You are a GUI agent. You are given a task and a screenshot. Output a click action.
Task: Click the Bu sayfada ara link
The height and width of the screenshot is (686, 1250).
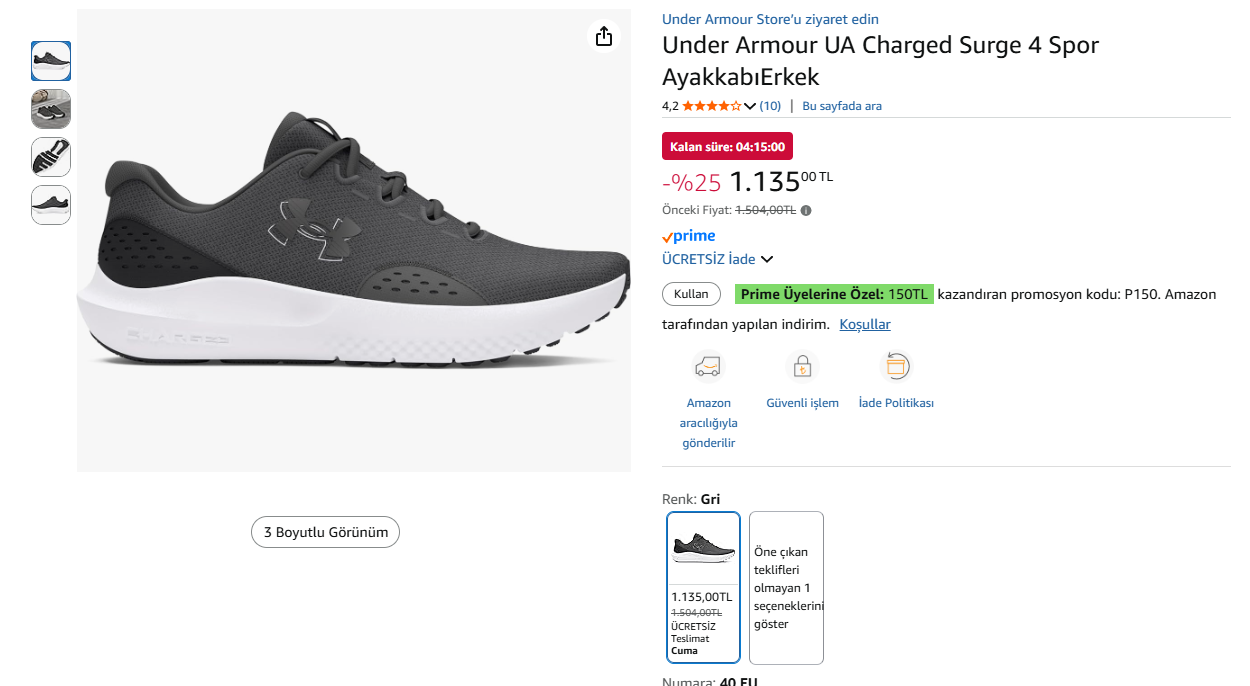point(842,106)
